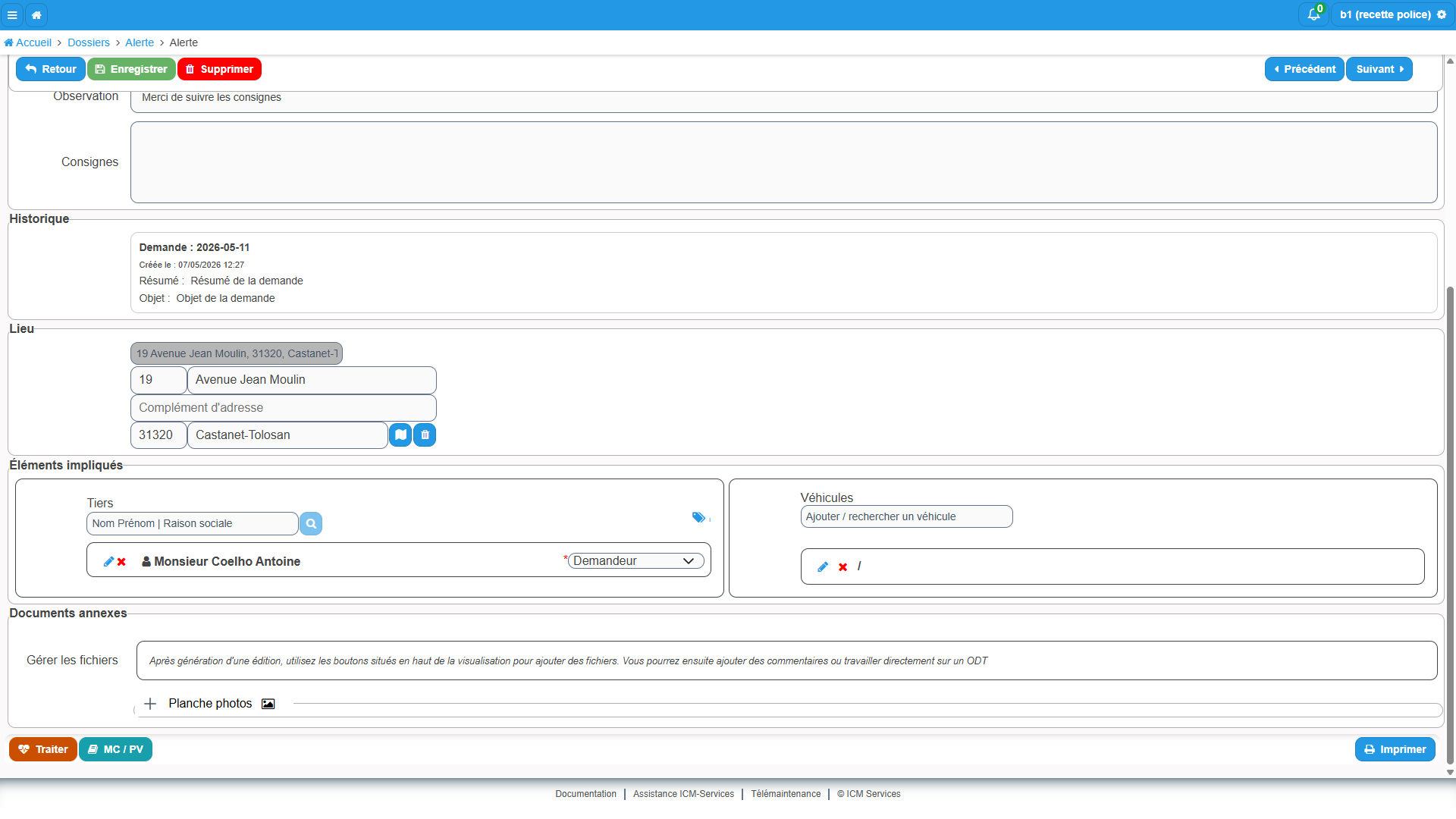Click the postal code field 31320
This screenshot has height=819, width=1456.
[x=158, y=435]
